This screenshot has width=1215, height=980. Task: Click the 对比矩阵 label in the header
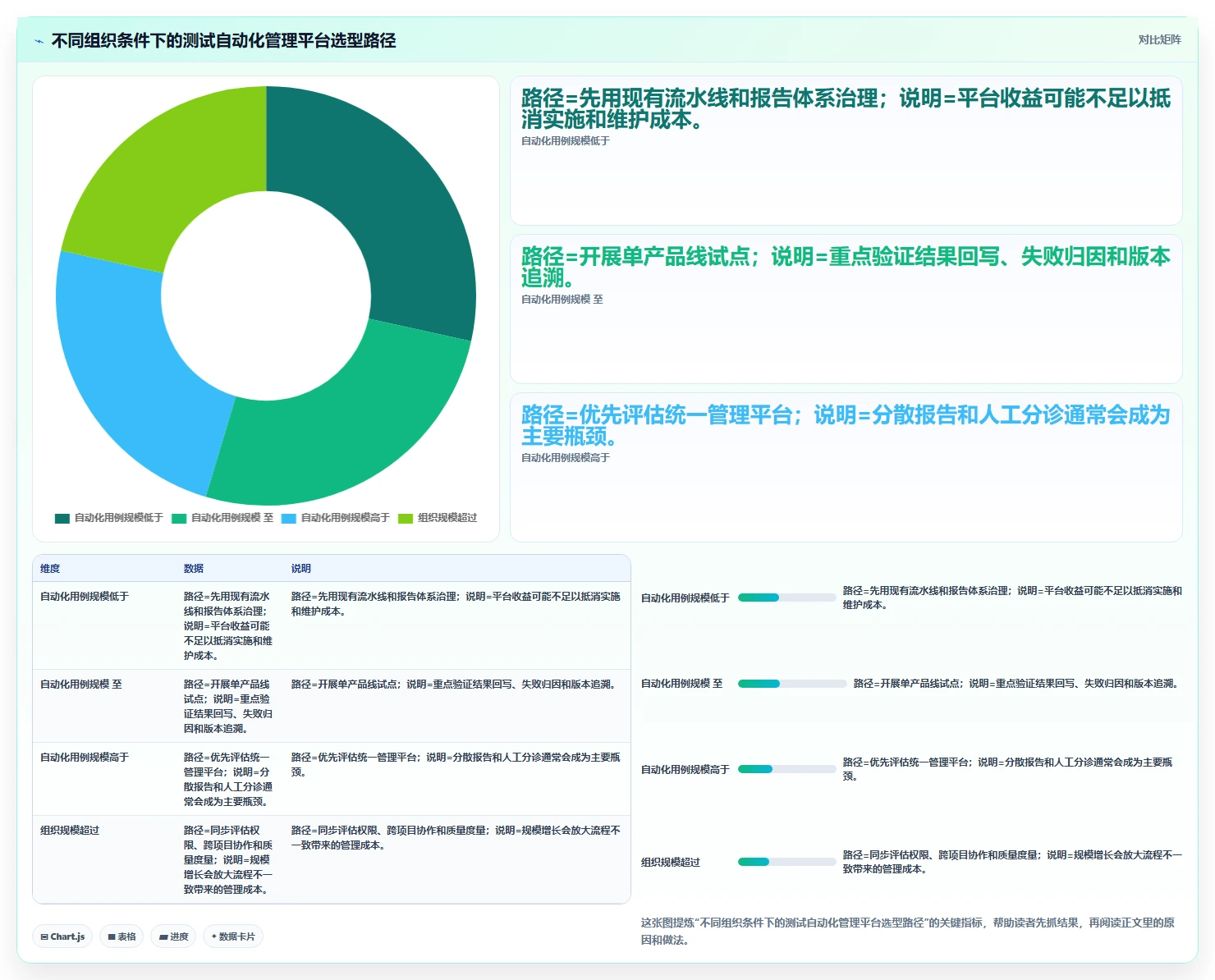click(1159, 39)
